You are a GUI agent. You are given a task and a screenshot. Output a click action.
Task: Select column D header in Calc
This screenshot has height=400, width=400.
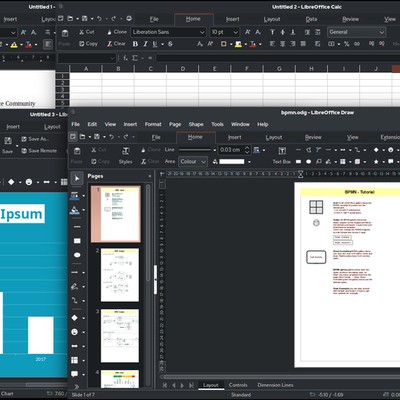[182, 69]
